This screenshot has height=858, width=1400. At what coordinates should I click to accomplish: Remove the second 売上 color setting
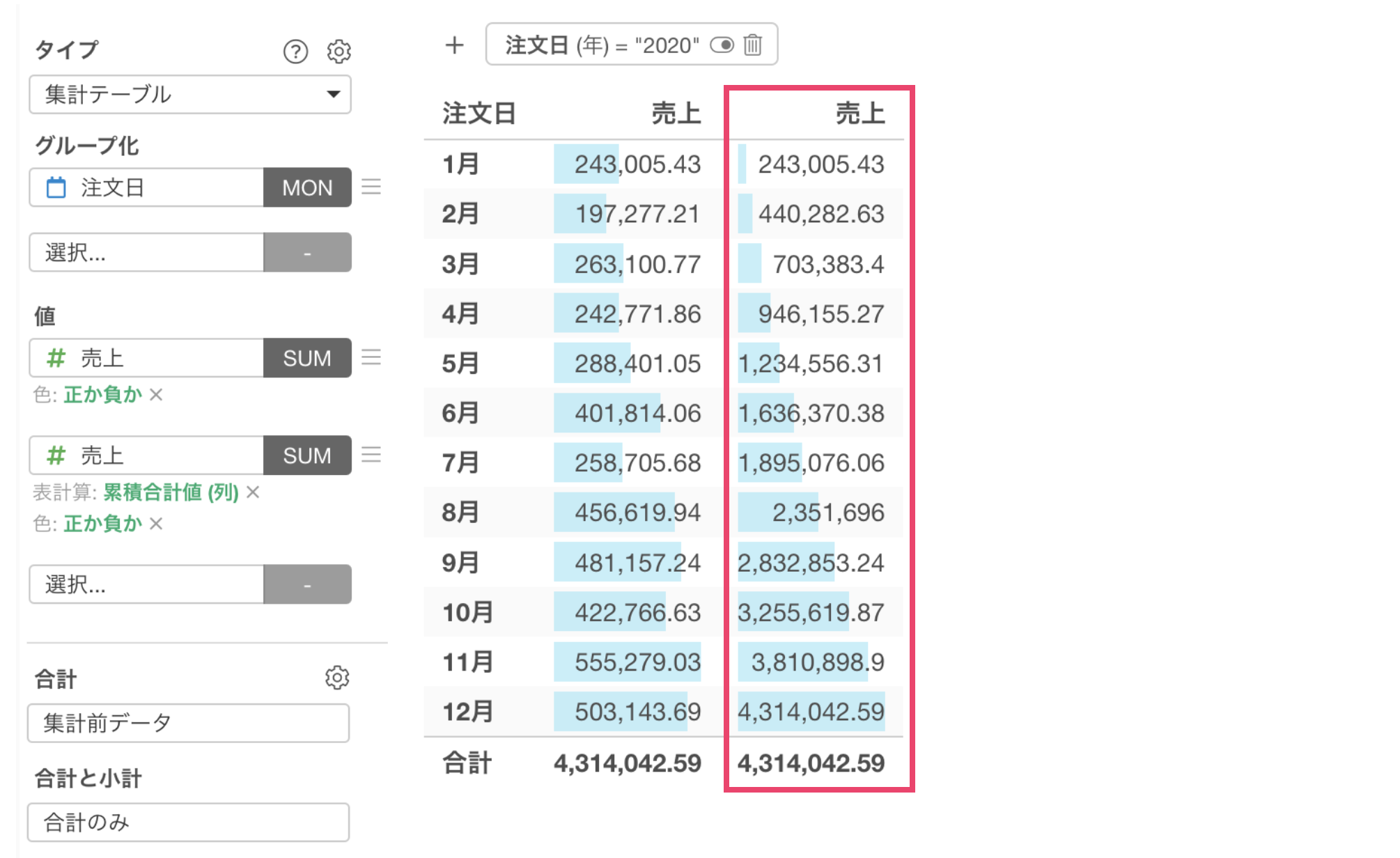(x=156, y=524)
